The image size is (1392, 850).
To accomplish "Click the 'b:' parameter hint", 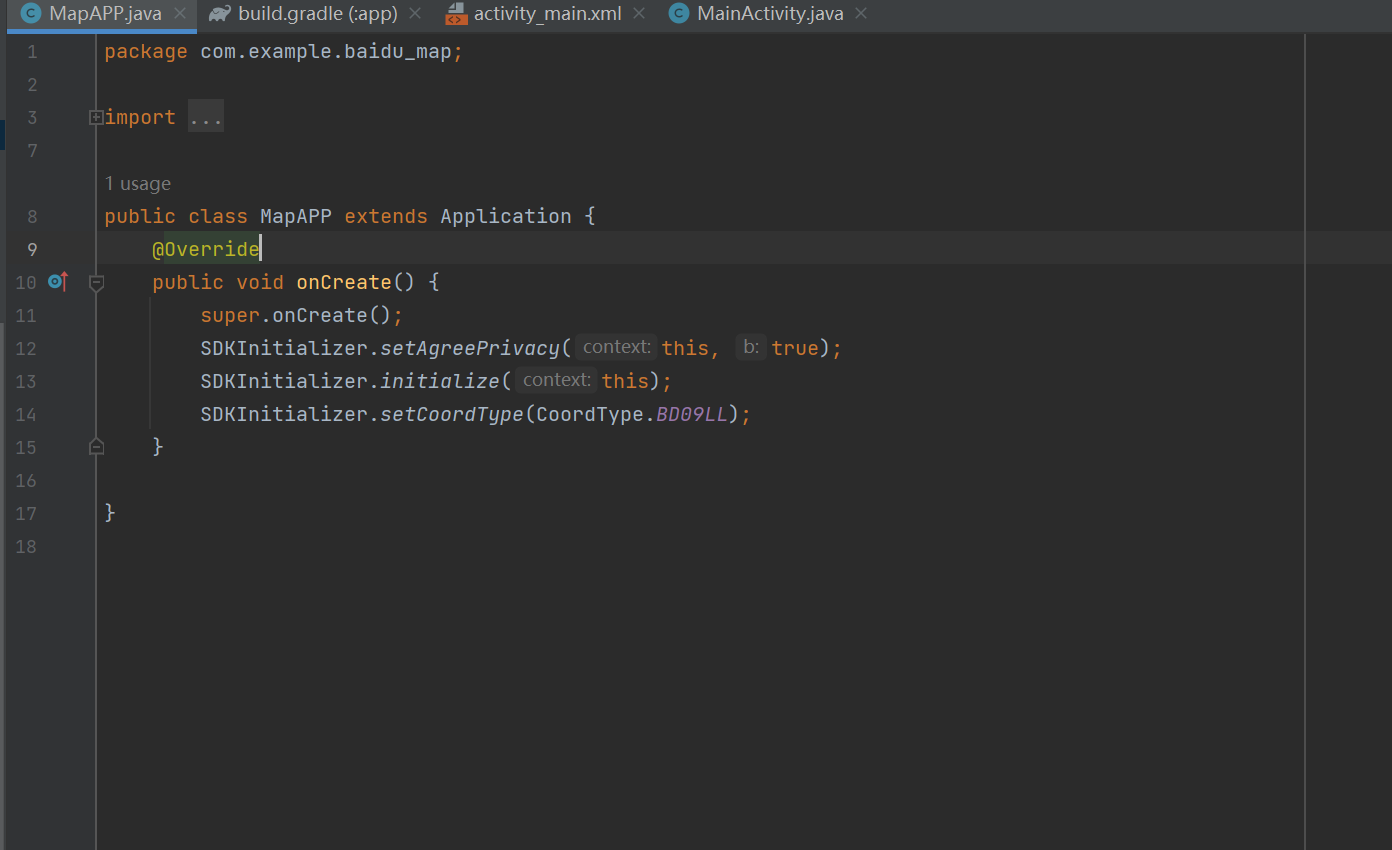I will (x=751, y=348).
